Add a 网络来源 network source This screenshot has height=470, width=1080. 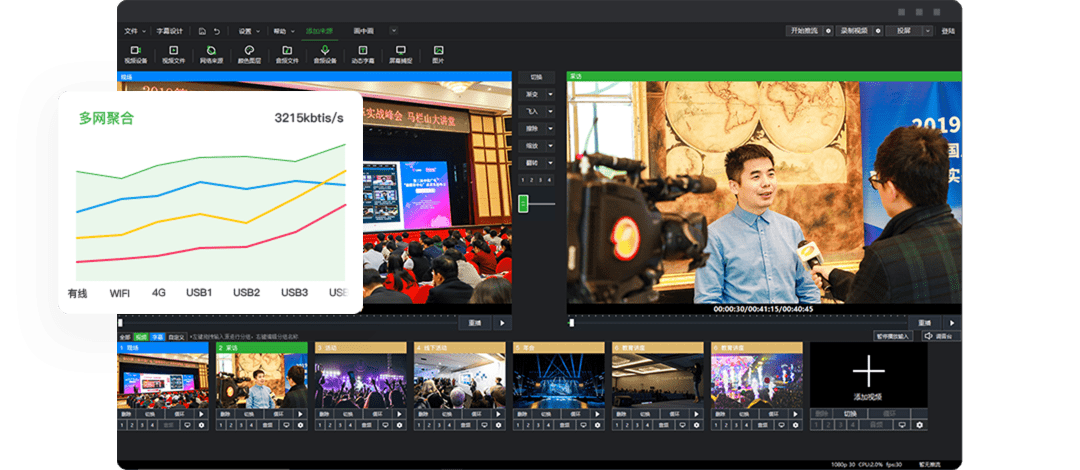211,52
